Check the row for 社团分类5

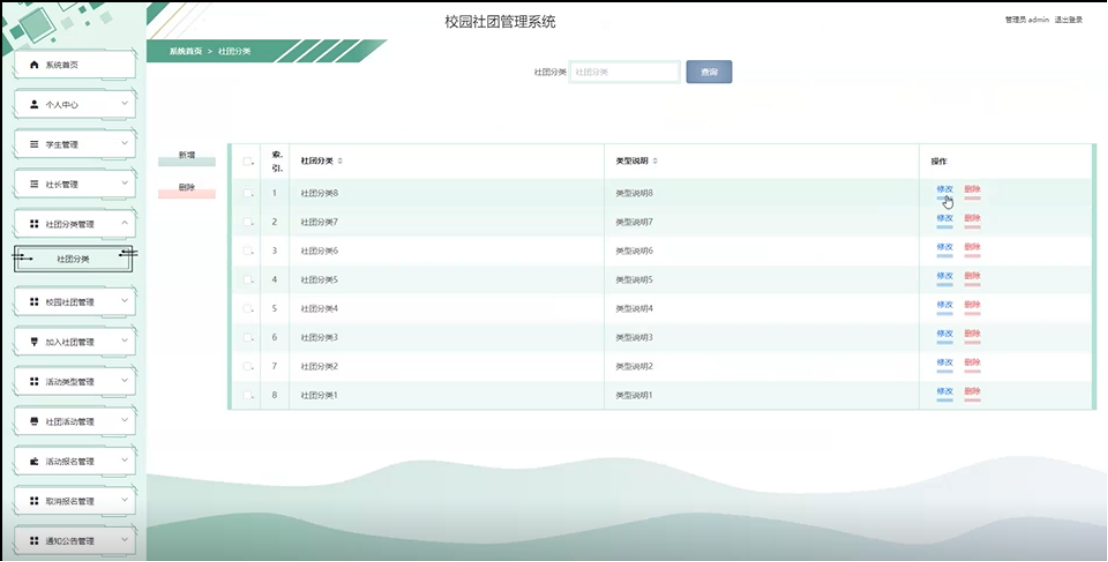(x=247, y=280)
